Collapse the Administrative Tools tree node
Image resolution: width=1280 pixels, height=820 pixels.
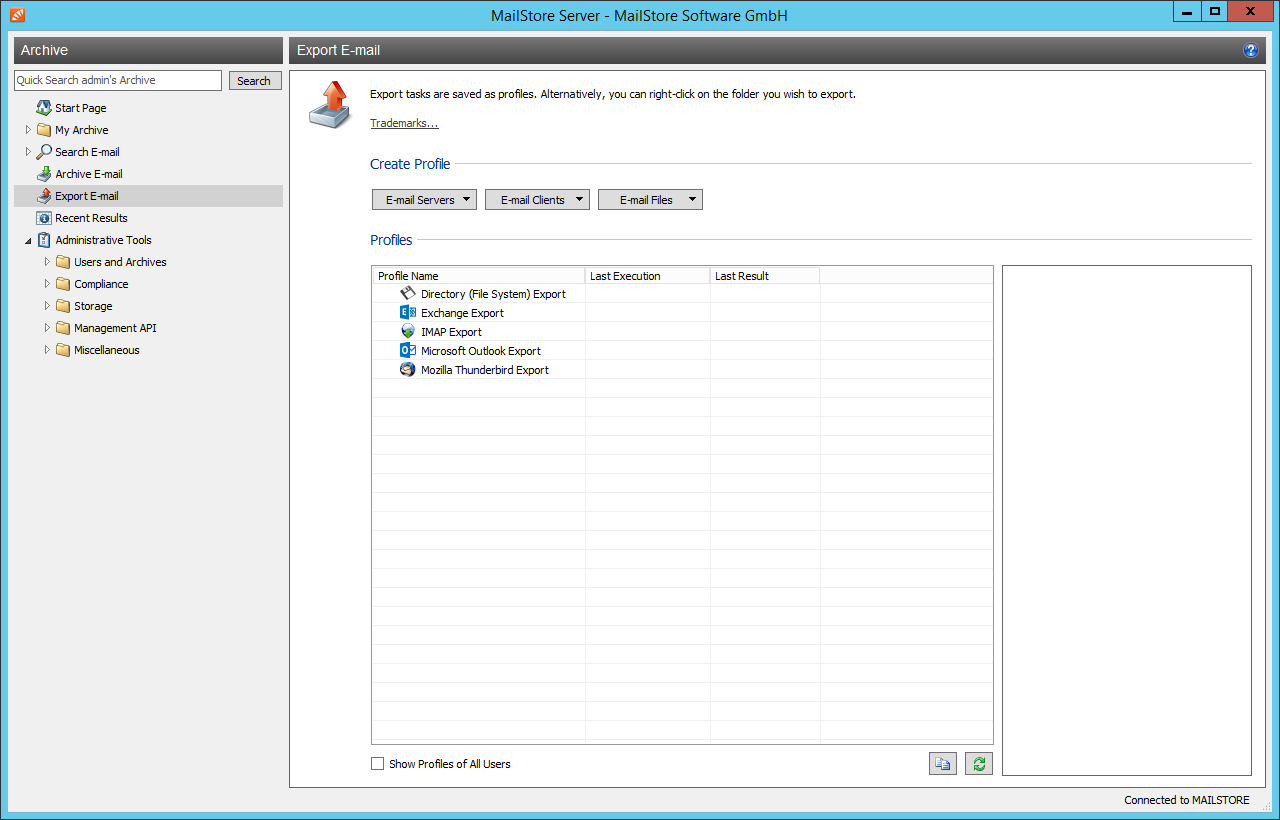tap(28, 241)
